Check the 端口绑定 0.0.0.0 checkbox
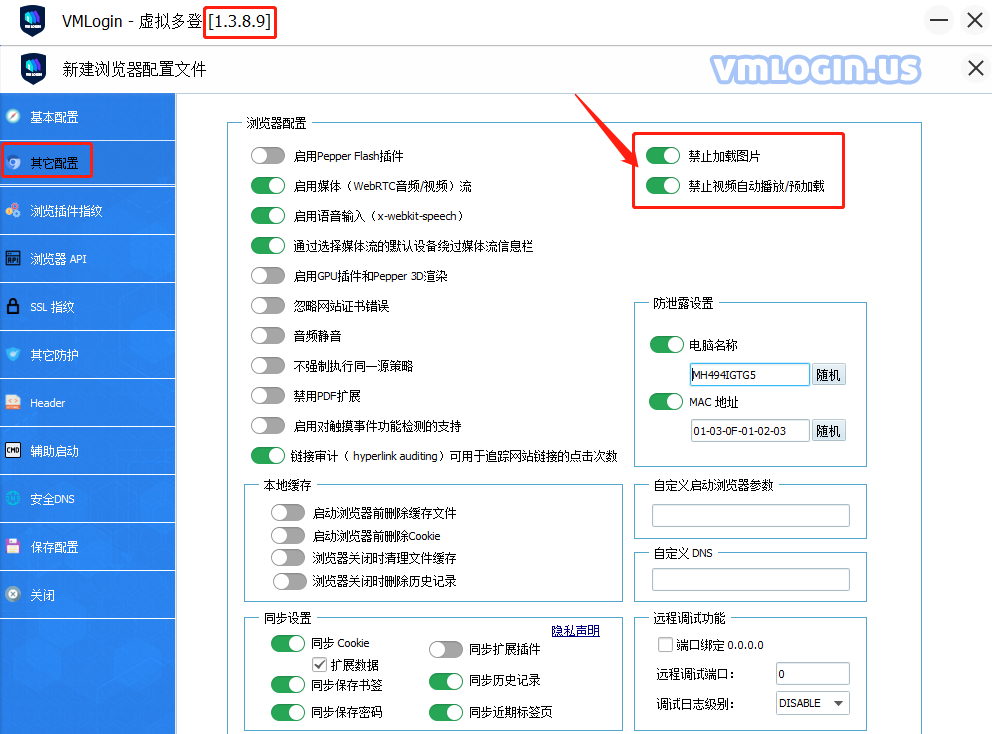The width and height of the screenshot is (992, 734). [665, 645]
